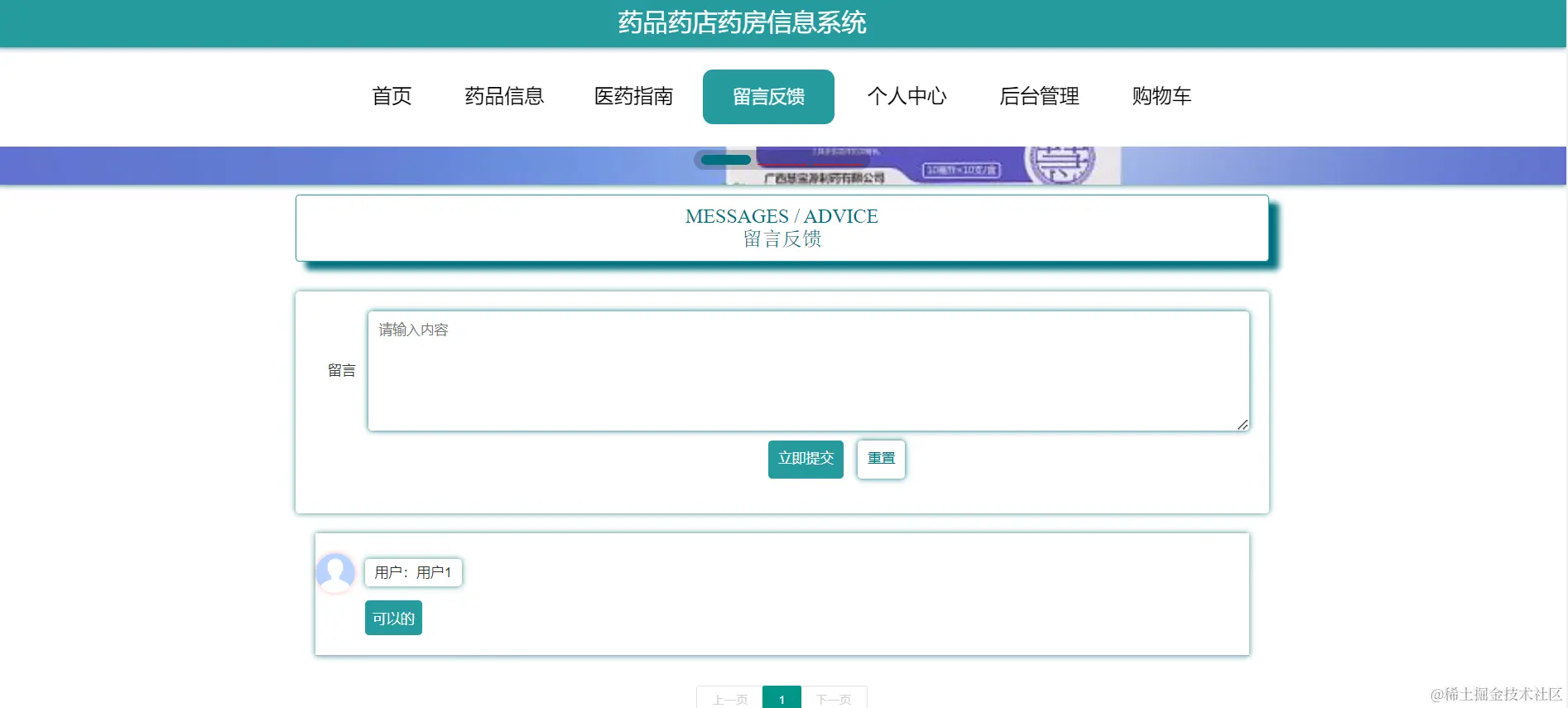Click the 重置 reset button
The height and width of the screenshot is (708, 1568).
[x=881, y=459]
